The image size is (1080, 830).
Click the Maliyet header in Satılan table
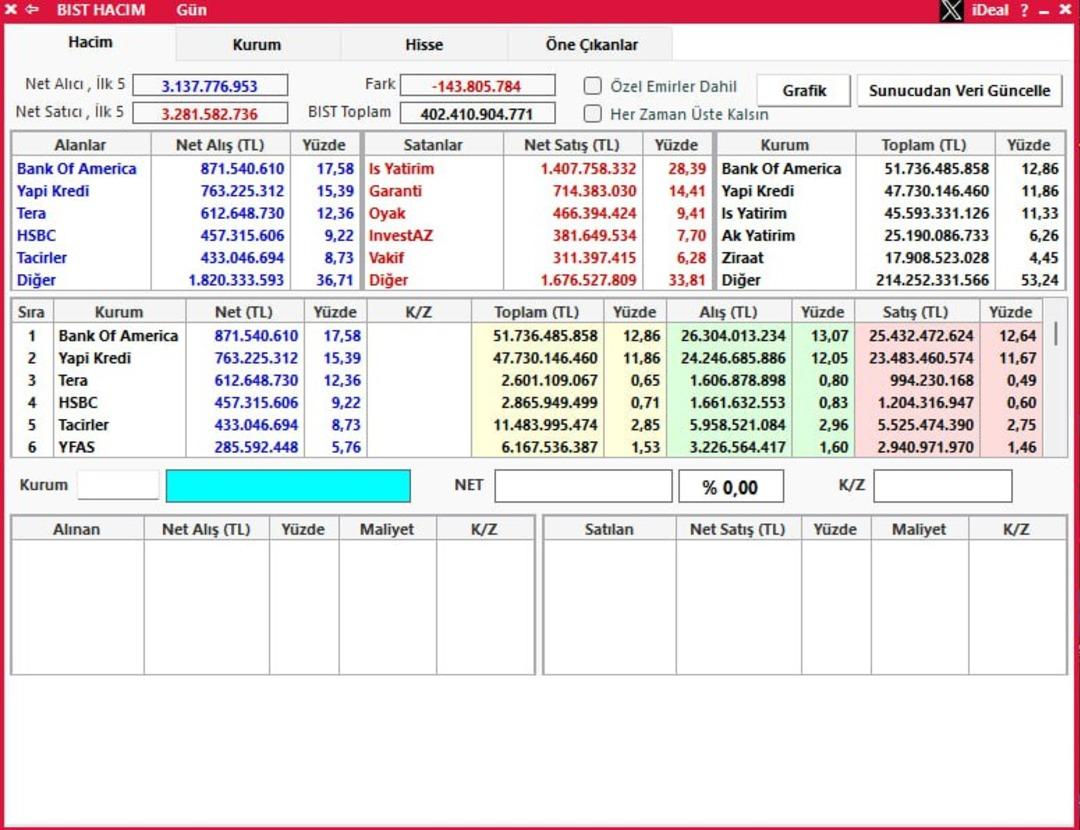(x=919, y=529)
